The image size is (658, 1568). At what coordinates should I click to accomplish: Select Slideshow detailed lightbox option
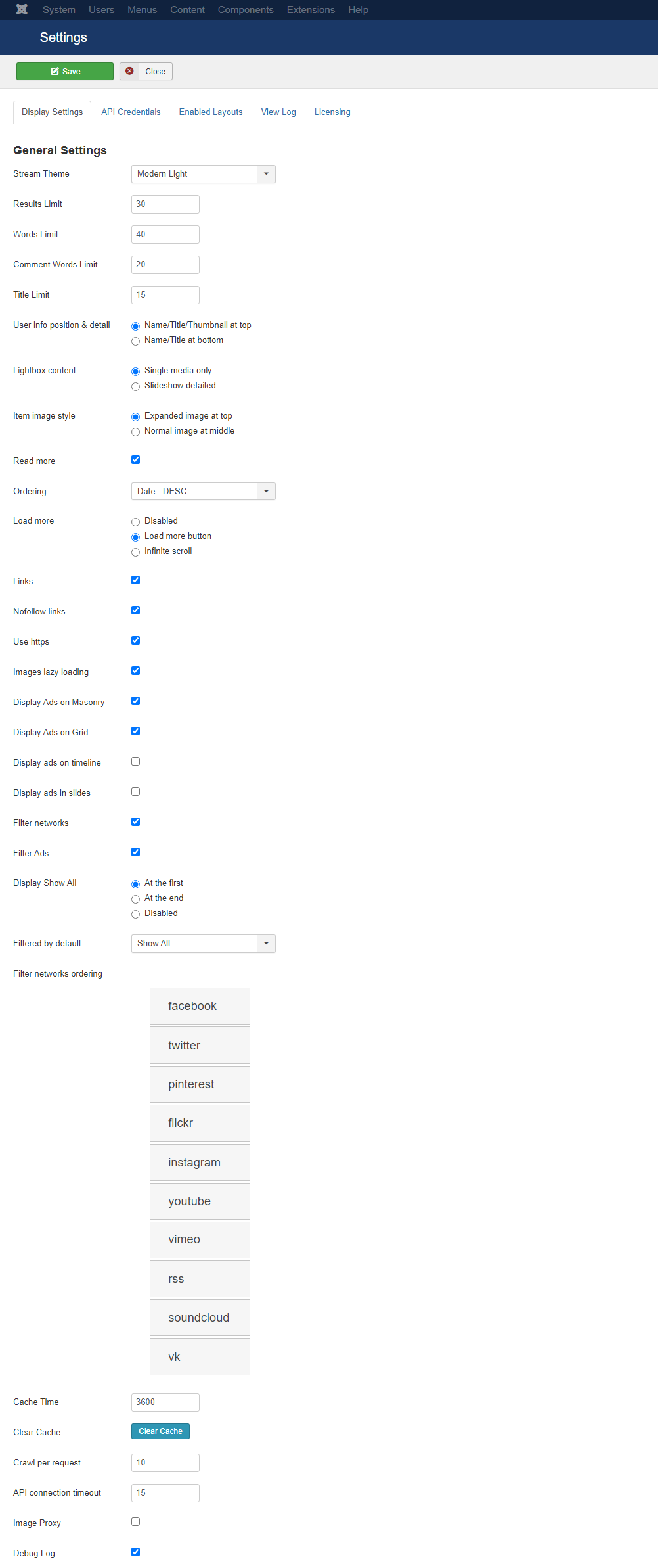[136, 386]
